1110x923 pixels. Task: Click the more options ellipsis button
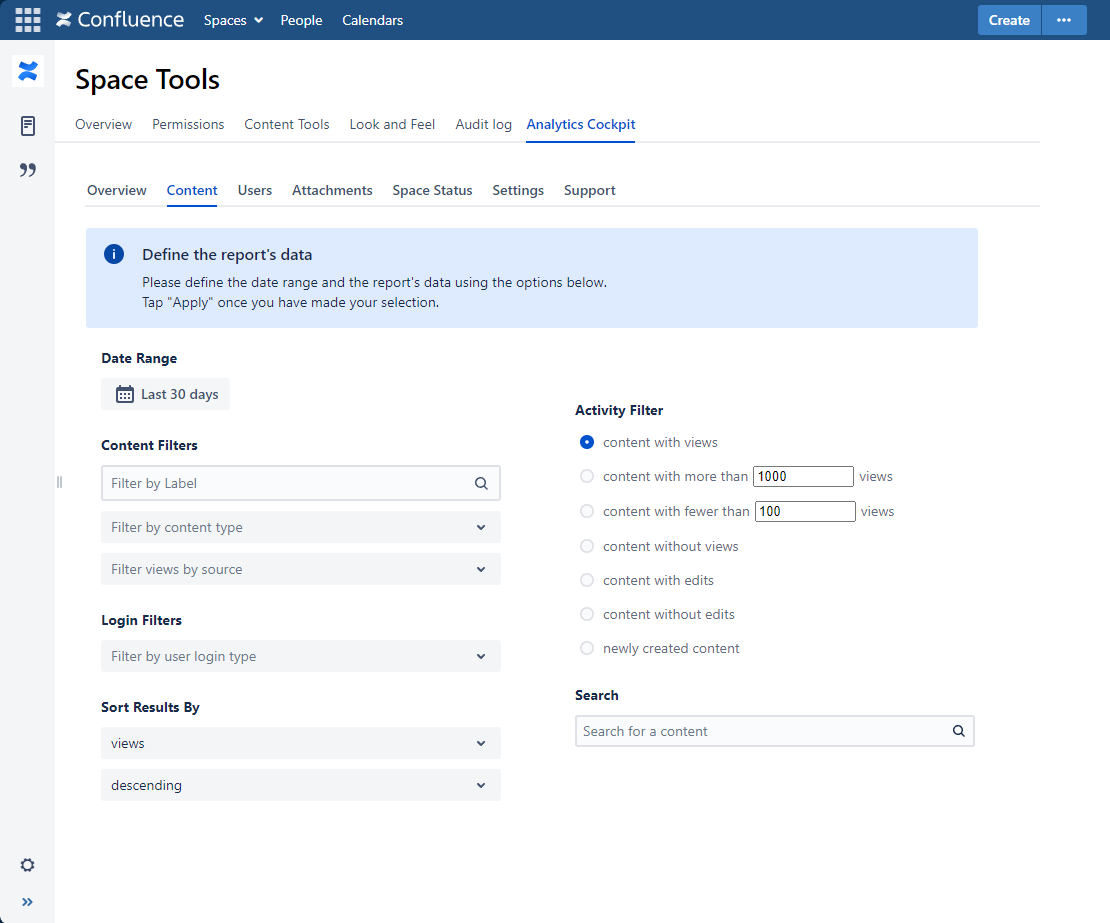(x=1064, y=20)
